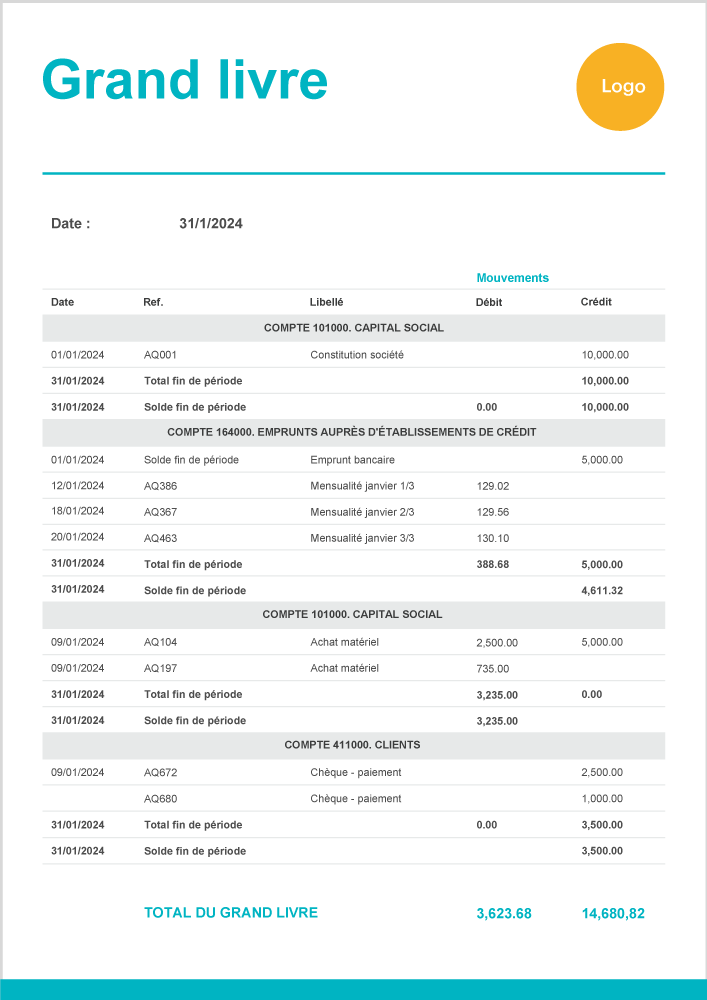Screen dimensions: 707x1000
Task: Select the COMPTE 411000. CLIENTS header
Action: [352, 745]
